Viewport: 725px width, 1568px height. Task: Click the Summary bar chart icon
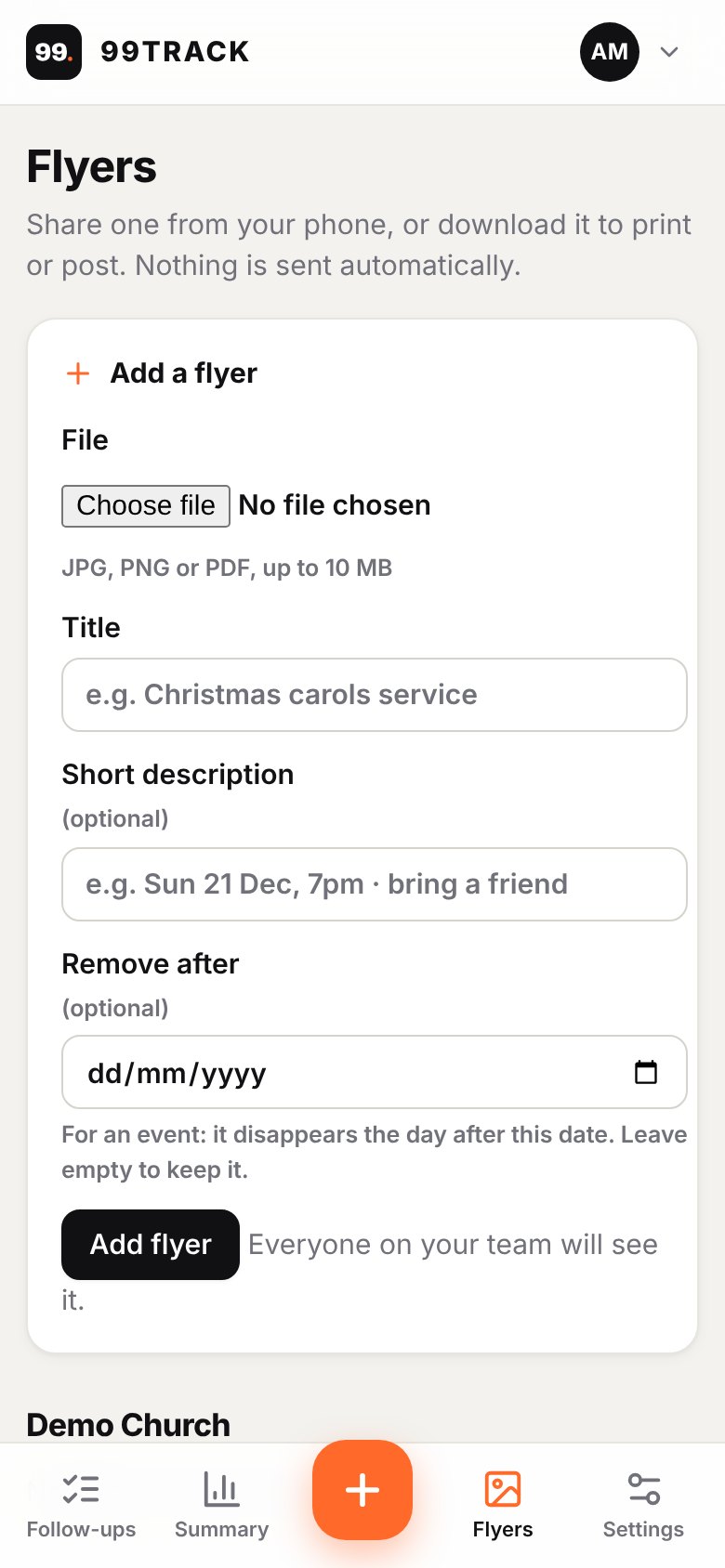(x=221, y=1489)
